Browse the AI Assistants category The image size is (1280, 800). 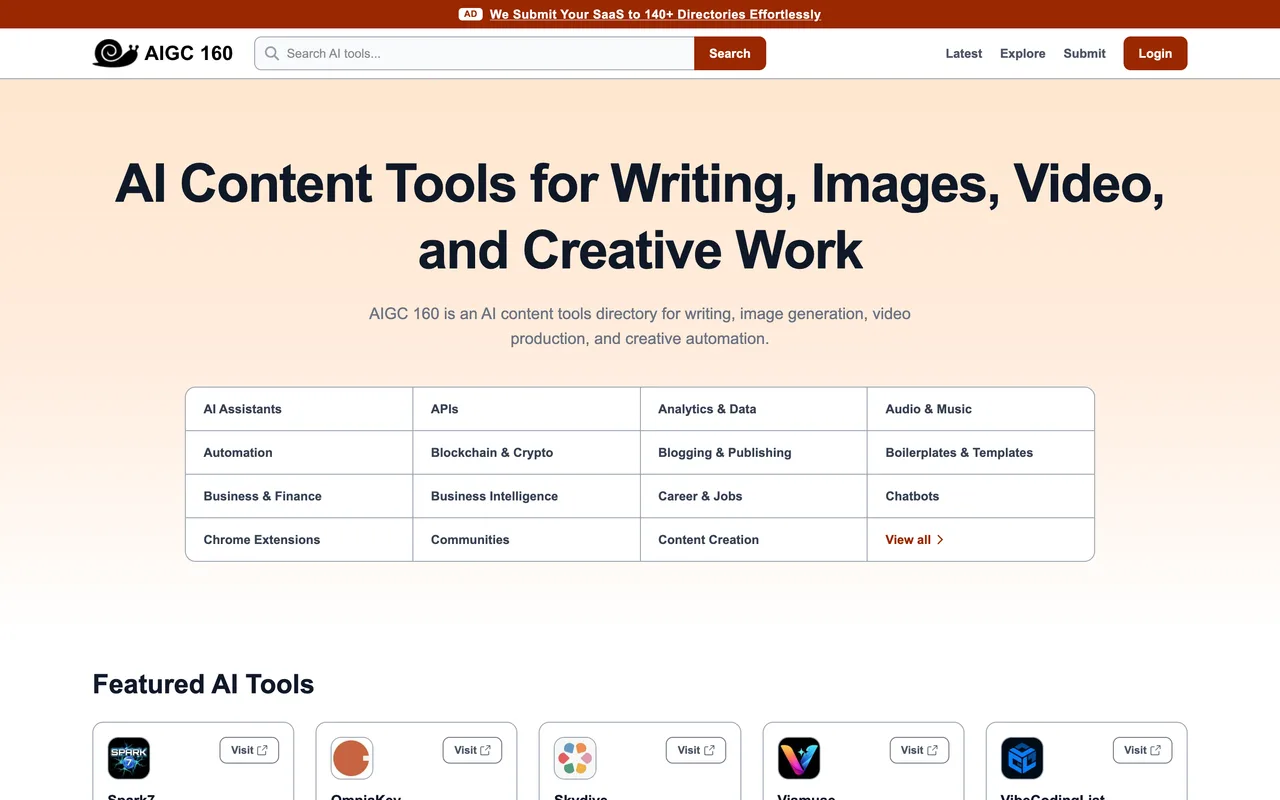[x=299, y=409]
